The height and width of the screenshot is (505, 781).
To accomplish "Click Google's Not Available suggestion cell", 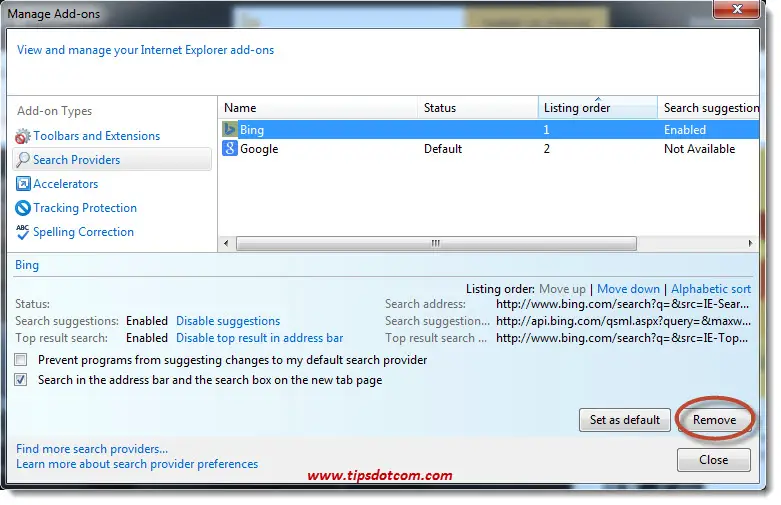I will tap(699, 149).
